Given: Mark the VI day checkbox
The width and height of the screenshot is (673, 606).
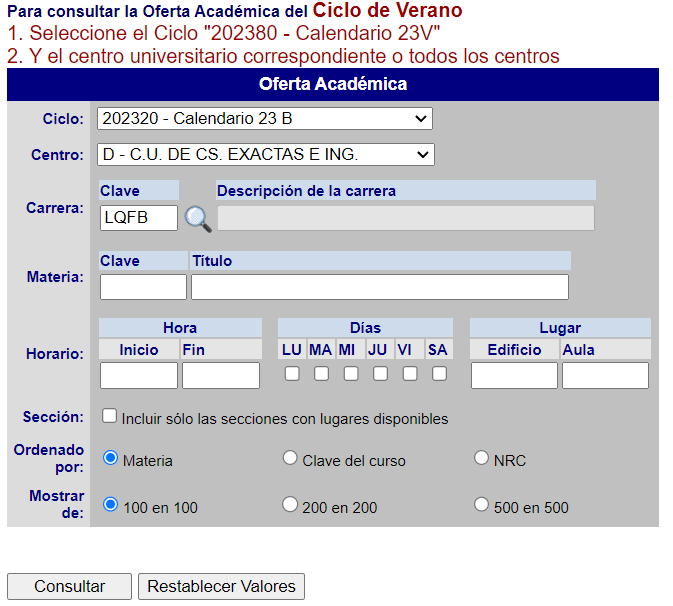Looking at the screenshot, I should coord(410,374).
